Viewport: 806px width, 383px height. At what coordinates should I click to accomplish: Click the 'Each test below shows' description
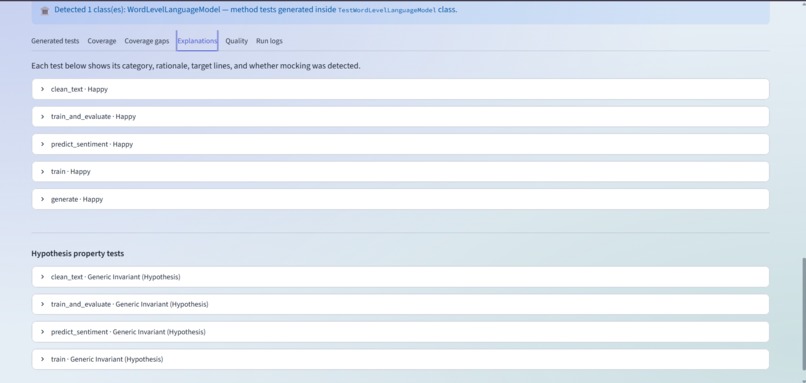pyautogui.click(x=195, y=66)
